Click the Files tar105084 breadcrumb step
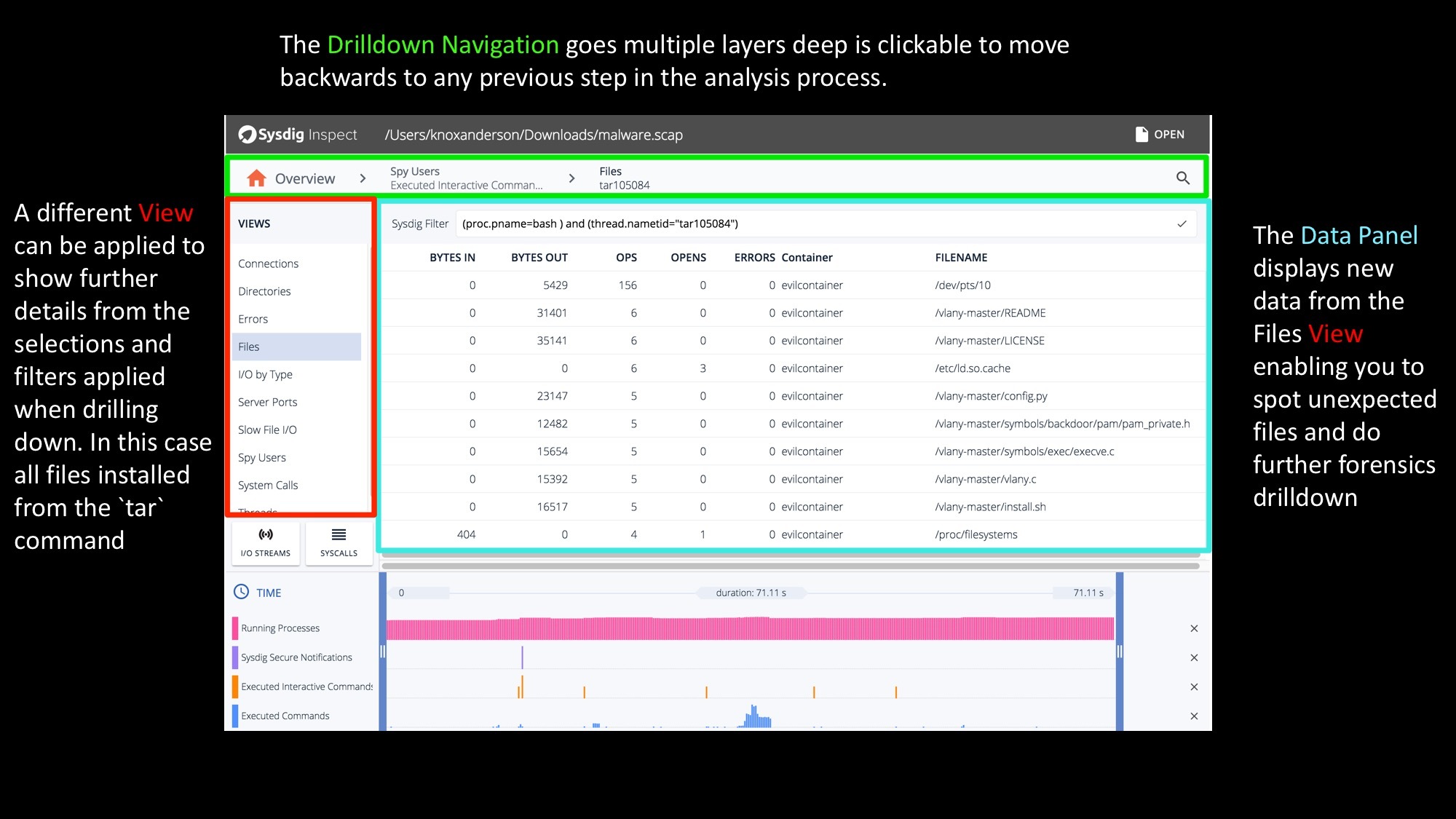The width and height of the screenshot is (1456, 819). tap(624, 178)
